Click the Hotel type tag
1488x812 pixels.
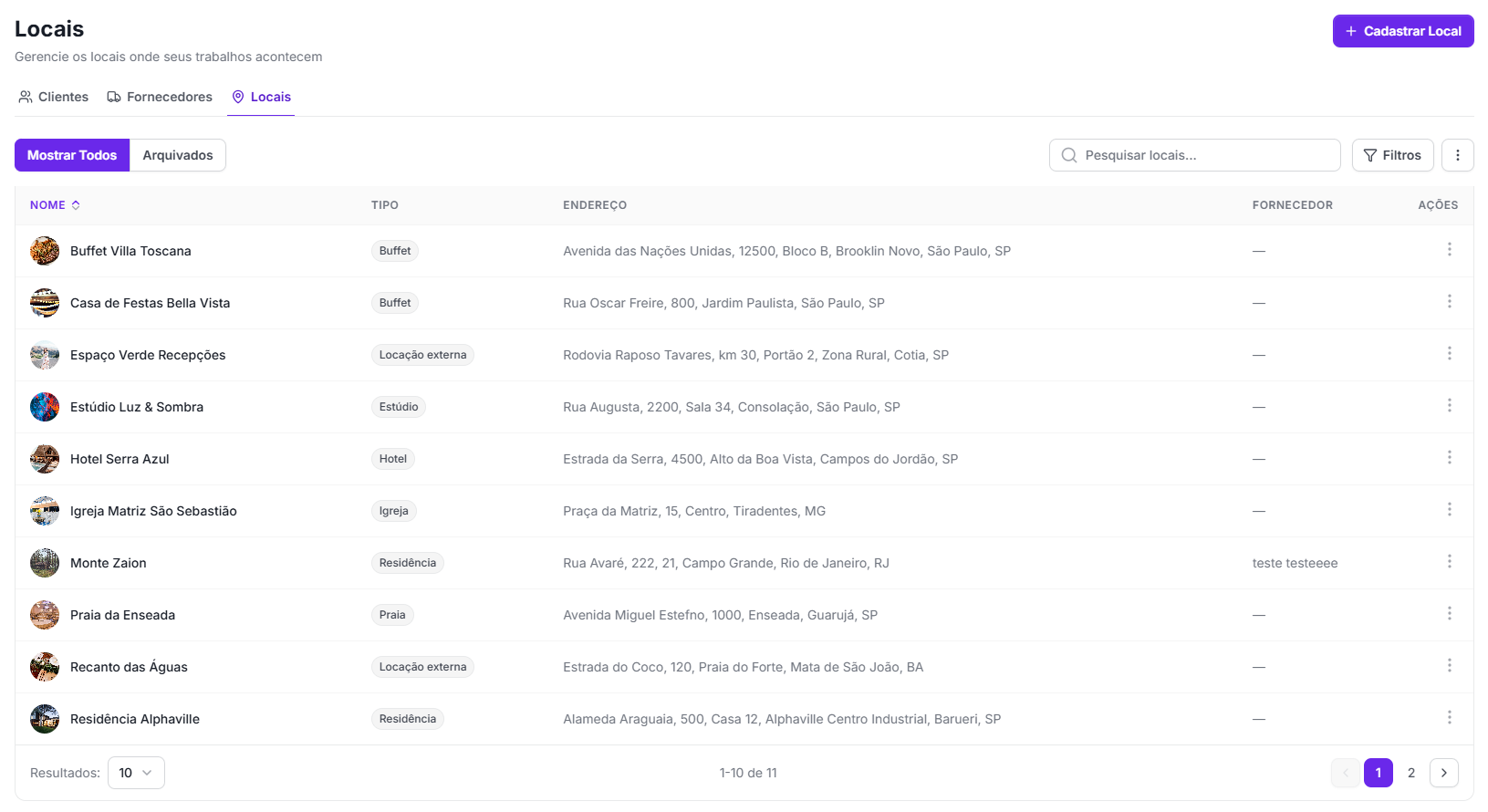pos(393,459)
